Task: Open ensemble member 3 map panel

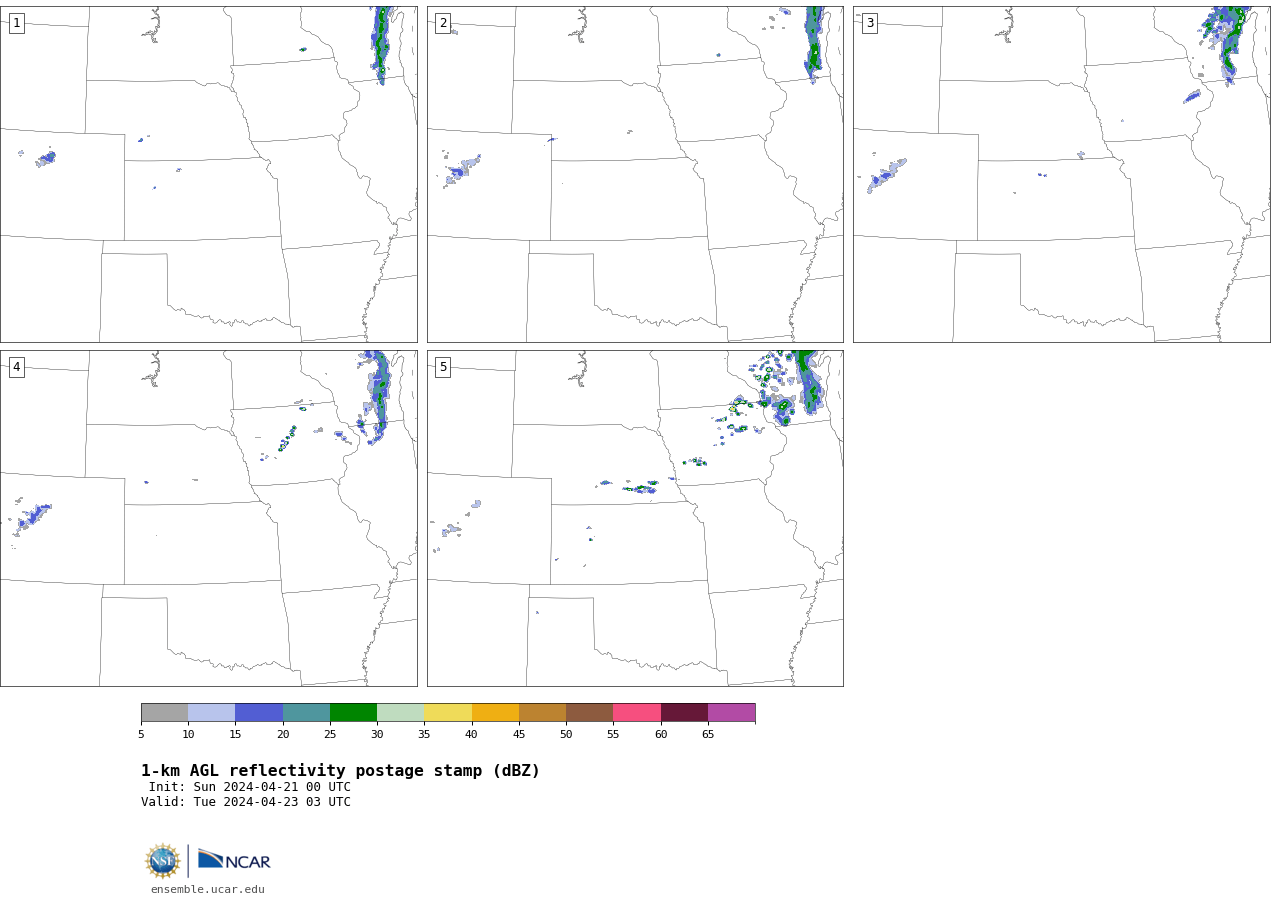Action: pyautogui.click(x=1061, y=174)
